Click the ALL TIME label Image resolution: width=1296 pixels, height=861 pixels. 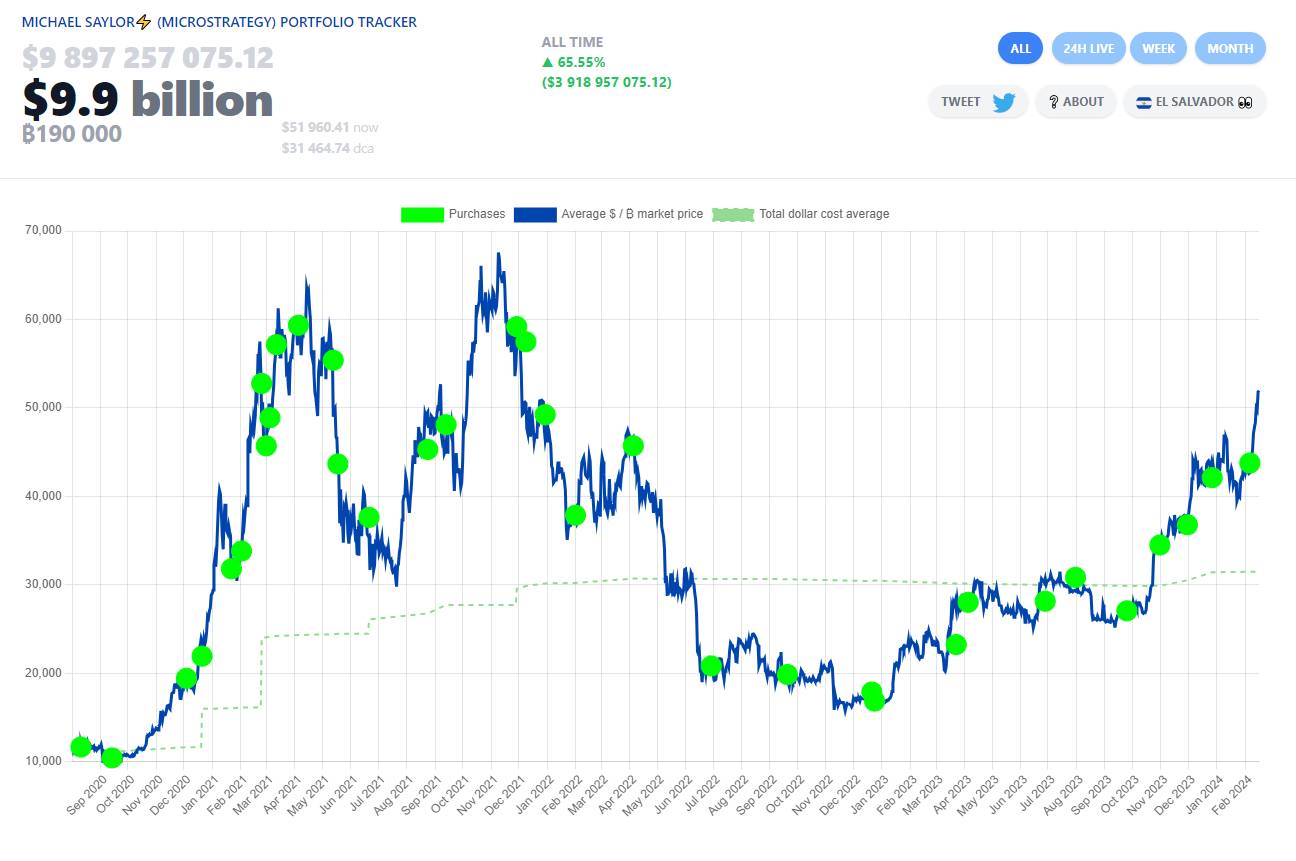click(572, 42)
